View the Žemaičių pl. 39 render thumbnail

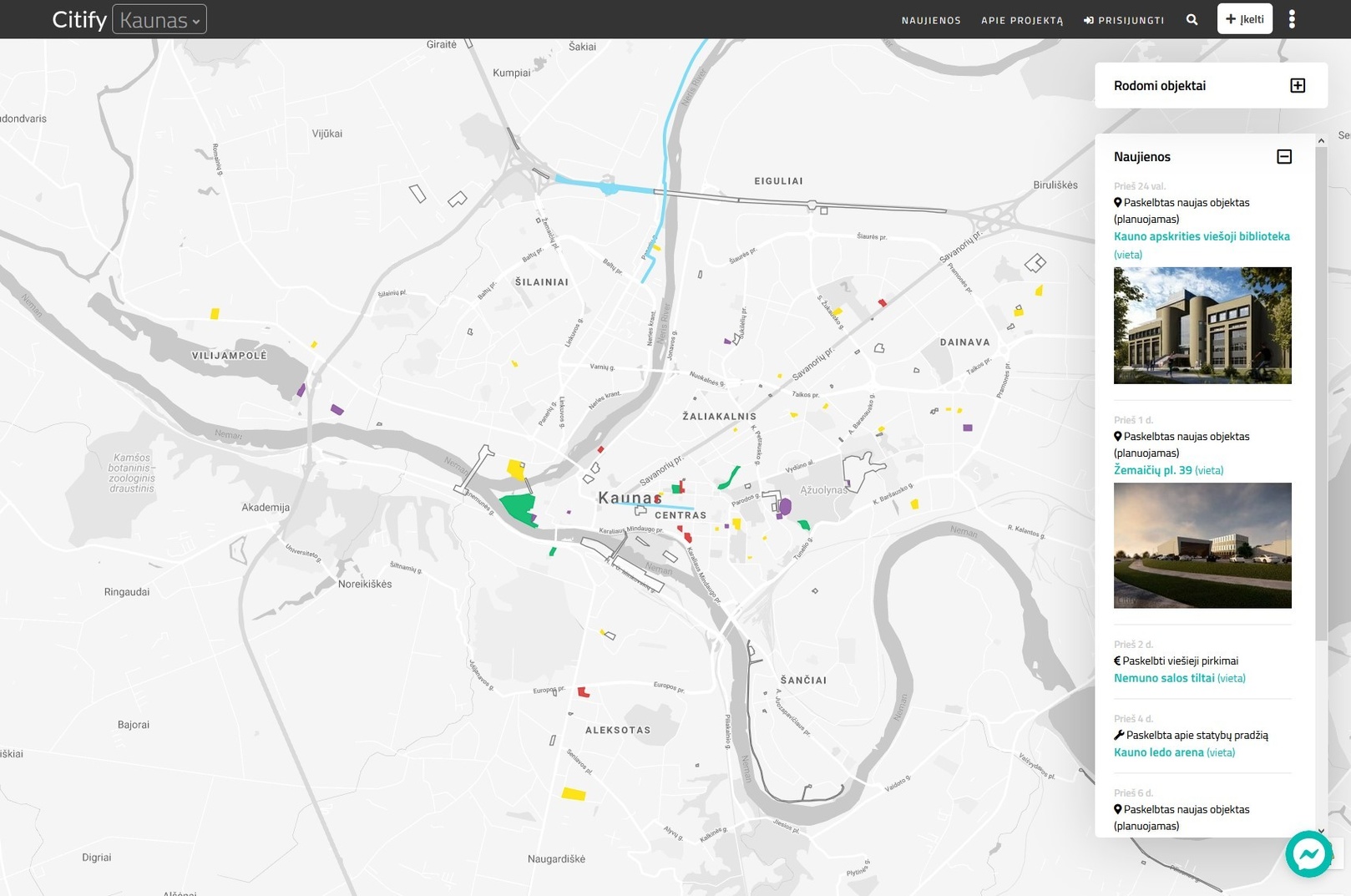1202,545
